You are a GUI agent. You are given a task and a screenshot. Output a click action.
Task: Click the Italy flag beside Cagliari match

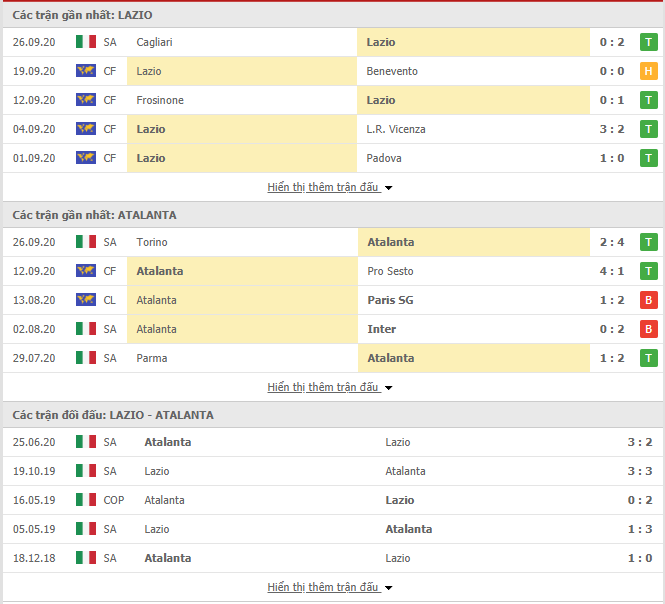(86, 42)
